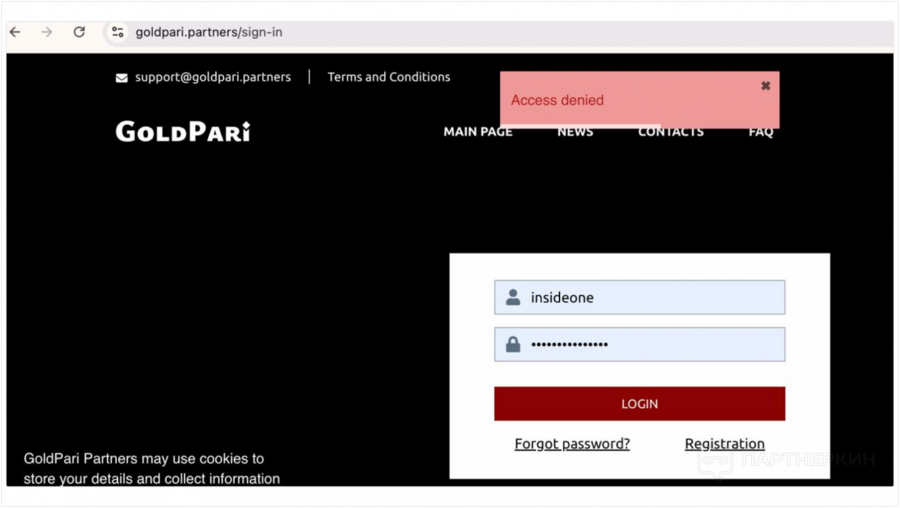The image size is (900, 508).
Task: Click the browser forward arrow
Action: [47, 32]
